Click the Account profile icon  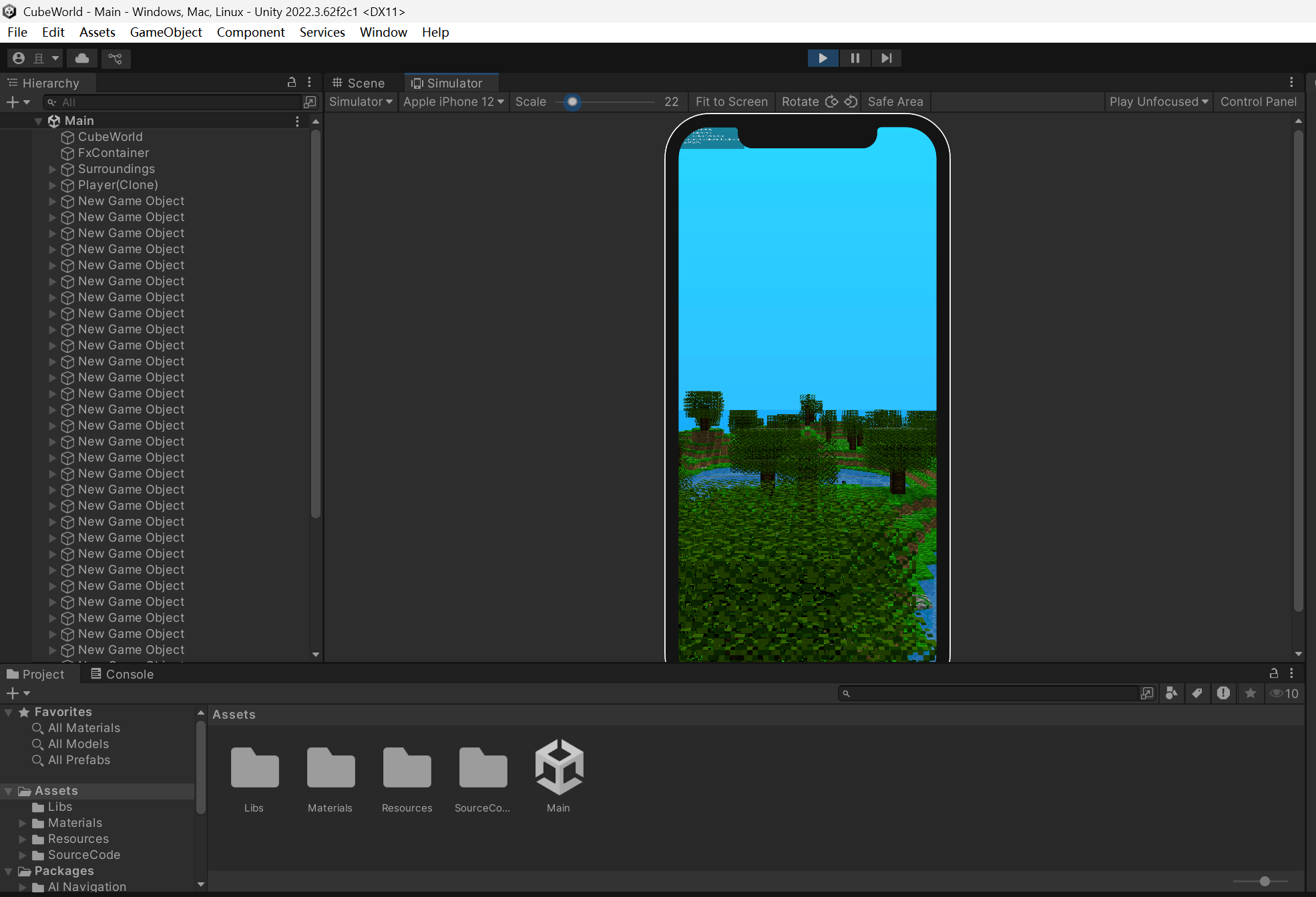pyautogui.click(x=19, y=58)
